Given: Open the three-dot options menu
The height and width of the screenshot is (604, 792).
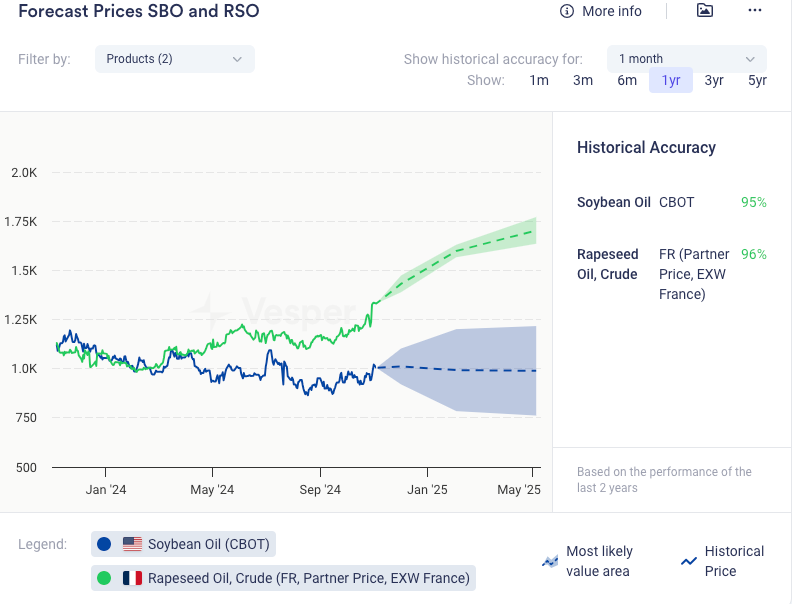Looking at the screenshot, I should [755, 11].
